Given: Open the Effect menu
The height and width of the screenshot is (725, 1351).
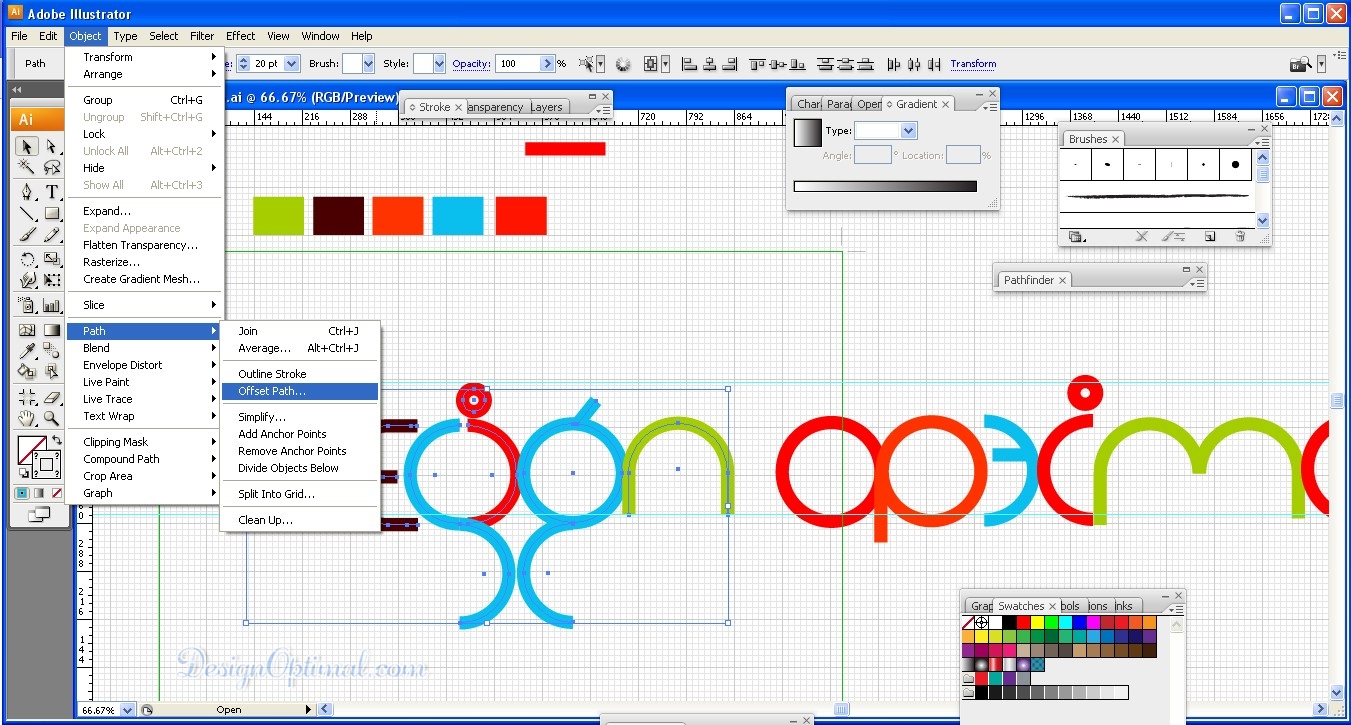Looking at the screenshot, I should [240, 36].
